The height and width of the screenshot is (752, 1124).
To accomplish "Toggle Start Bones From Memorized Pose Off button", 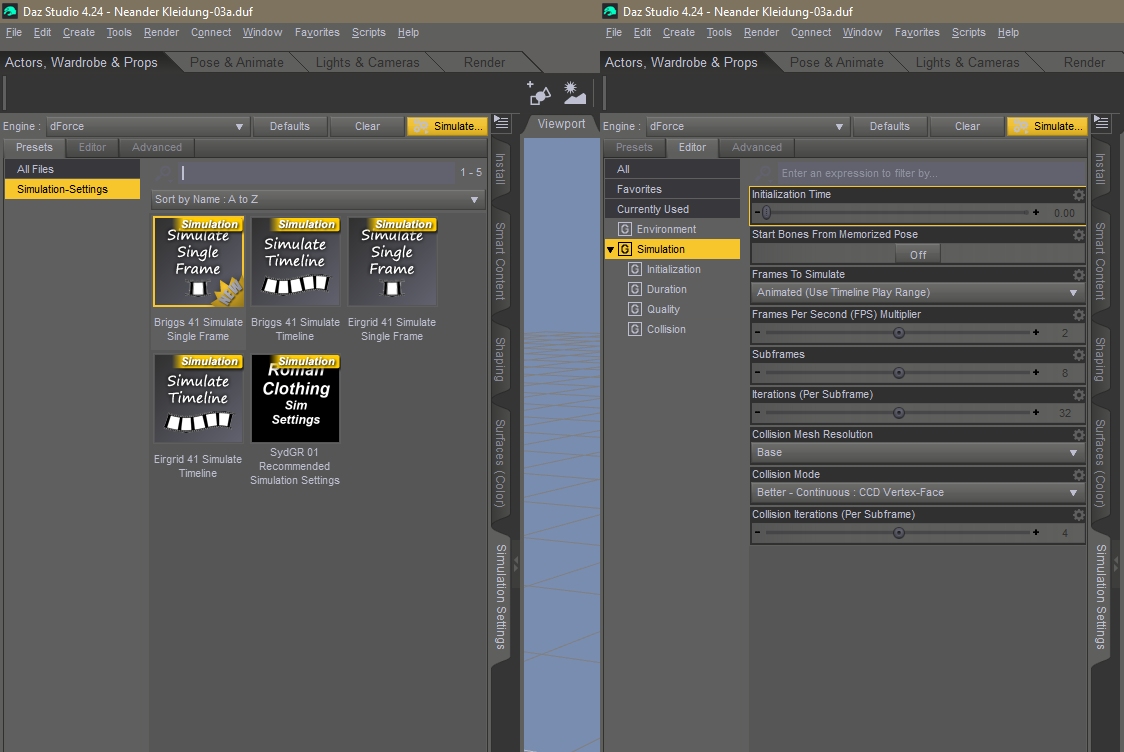I will pyautogui.click(x=918, y=254).
